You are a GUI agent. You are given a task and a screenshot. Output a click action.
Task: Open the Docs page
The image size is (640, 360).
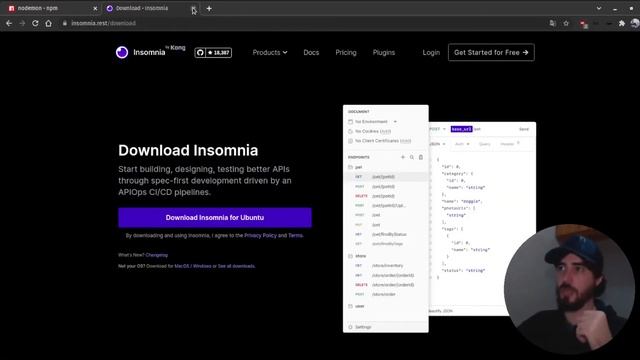(311, 52)
